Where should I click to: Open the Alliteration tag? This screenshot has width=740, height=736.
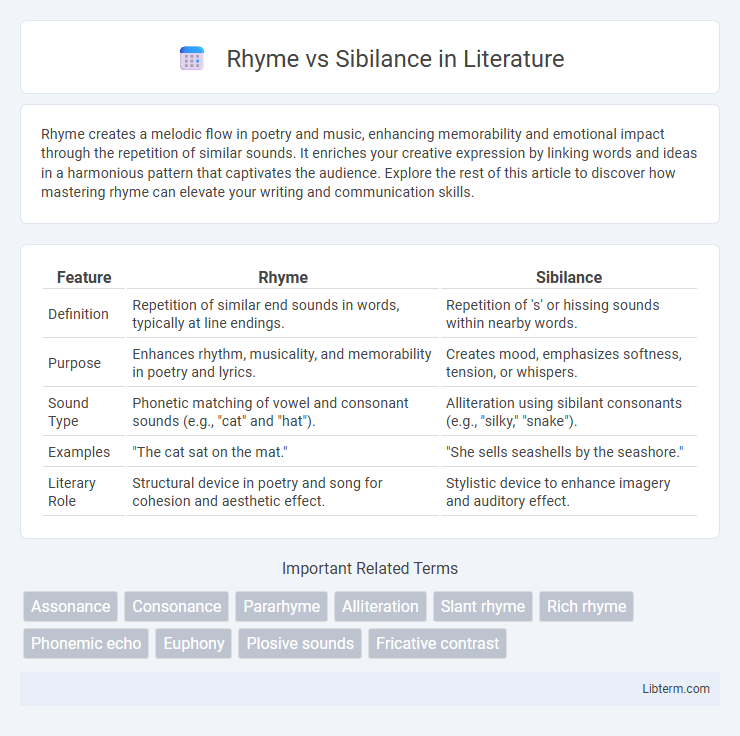(380, 606)
